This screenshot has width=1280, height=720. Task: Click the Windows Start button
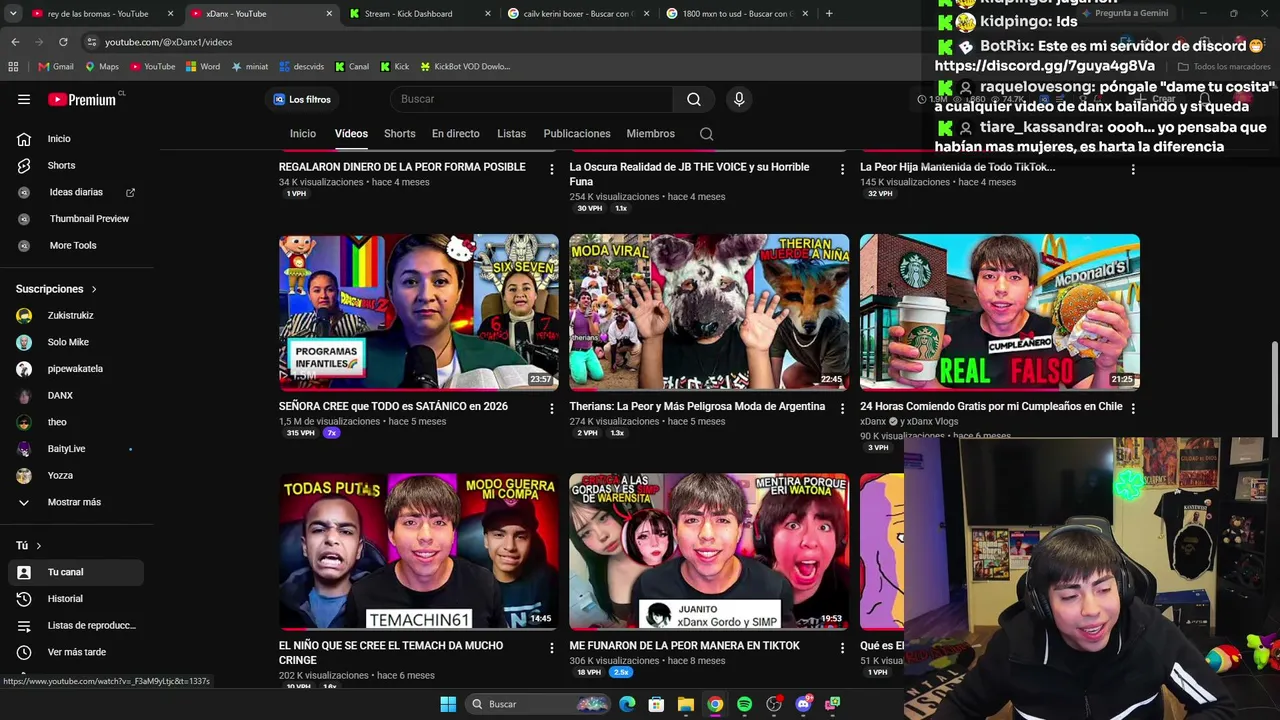pyautogui.click(x=448, y=704)
